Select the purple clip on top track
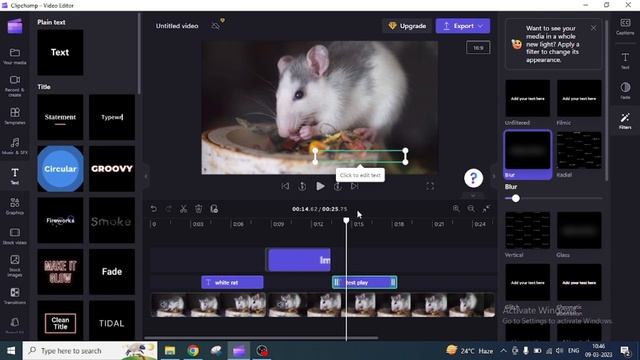Image resolution: width=640 pixels, height=360 pixels. (x=299, y=260)
